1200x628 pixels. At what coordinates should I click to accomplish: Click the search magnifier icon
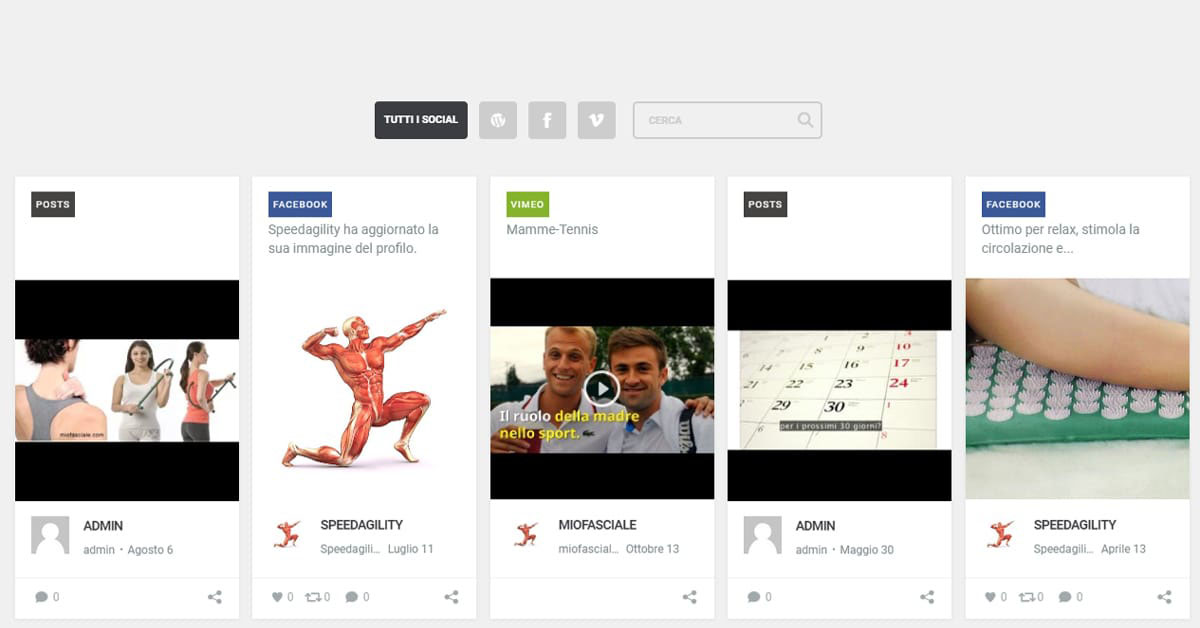805,120
